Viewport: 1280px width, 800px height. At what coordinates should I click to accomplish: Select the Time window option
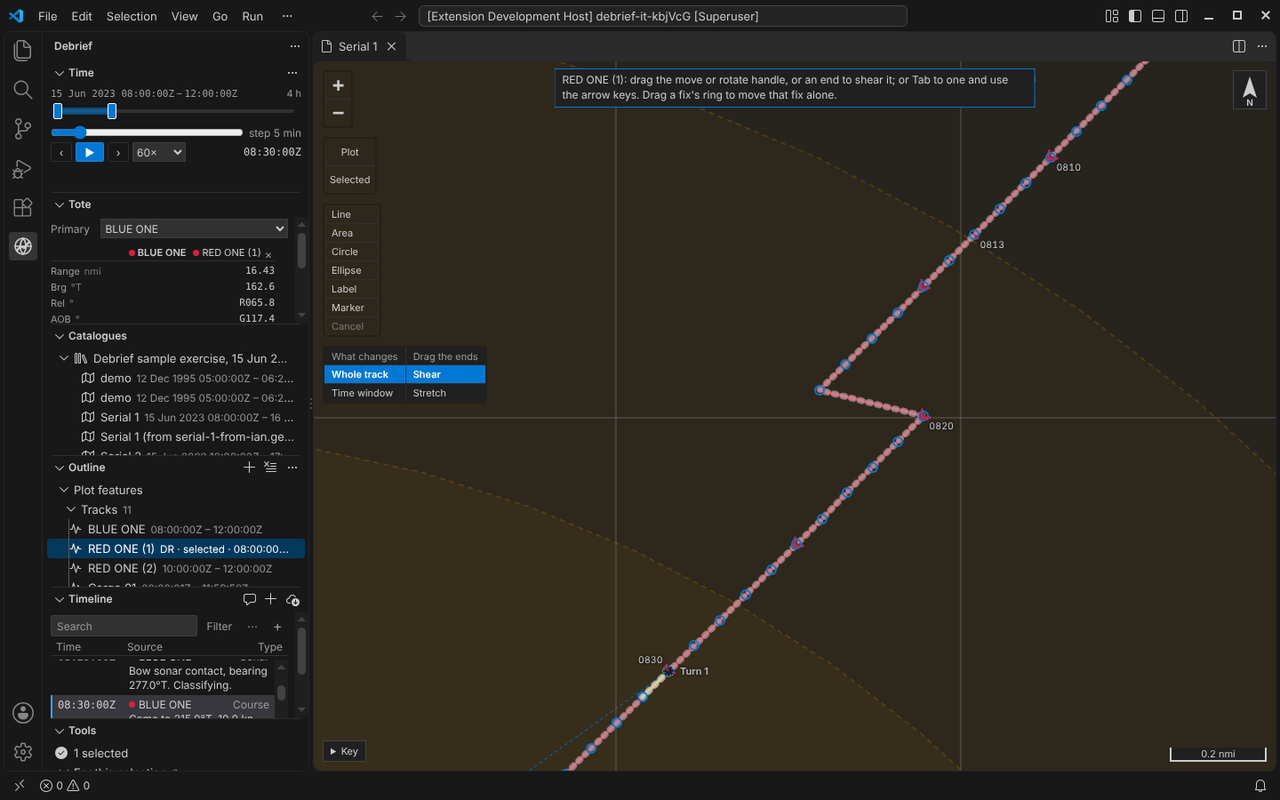tap(365, 393)
